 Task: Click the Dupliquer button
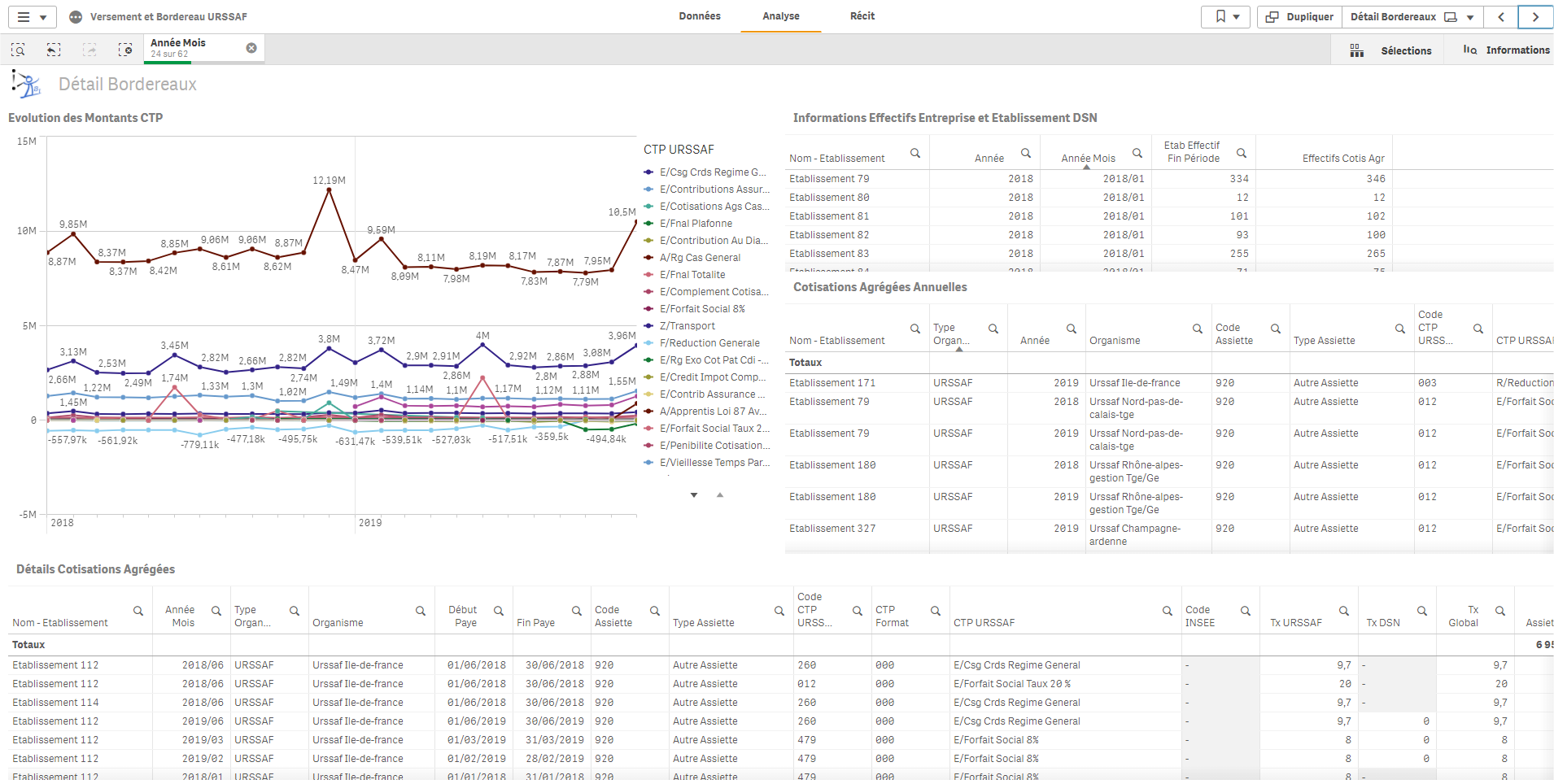pyautogui.click(x=1299, y=17)
